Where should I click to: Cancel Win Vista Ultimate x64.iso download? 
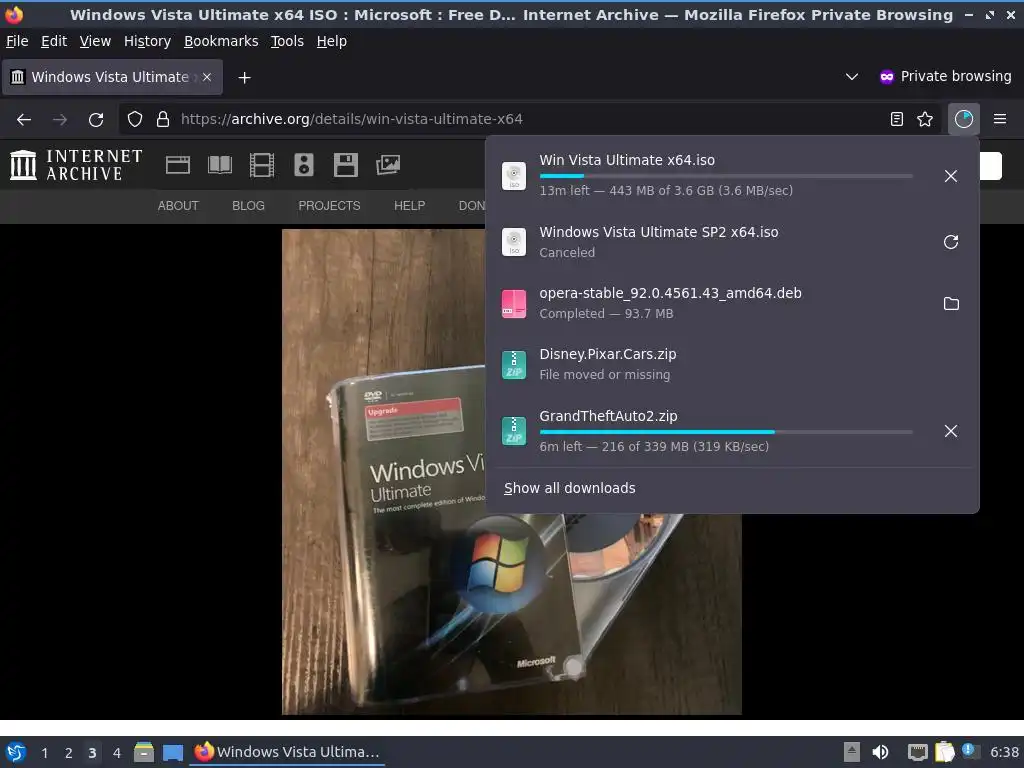click(951, 176)
